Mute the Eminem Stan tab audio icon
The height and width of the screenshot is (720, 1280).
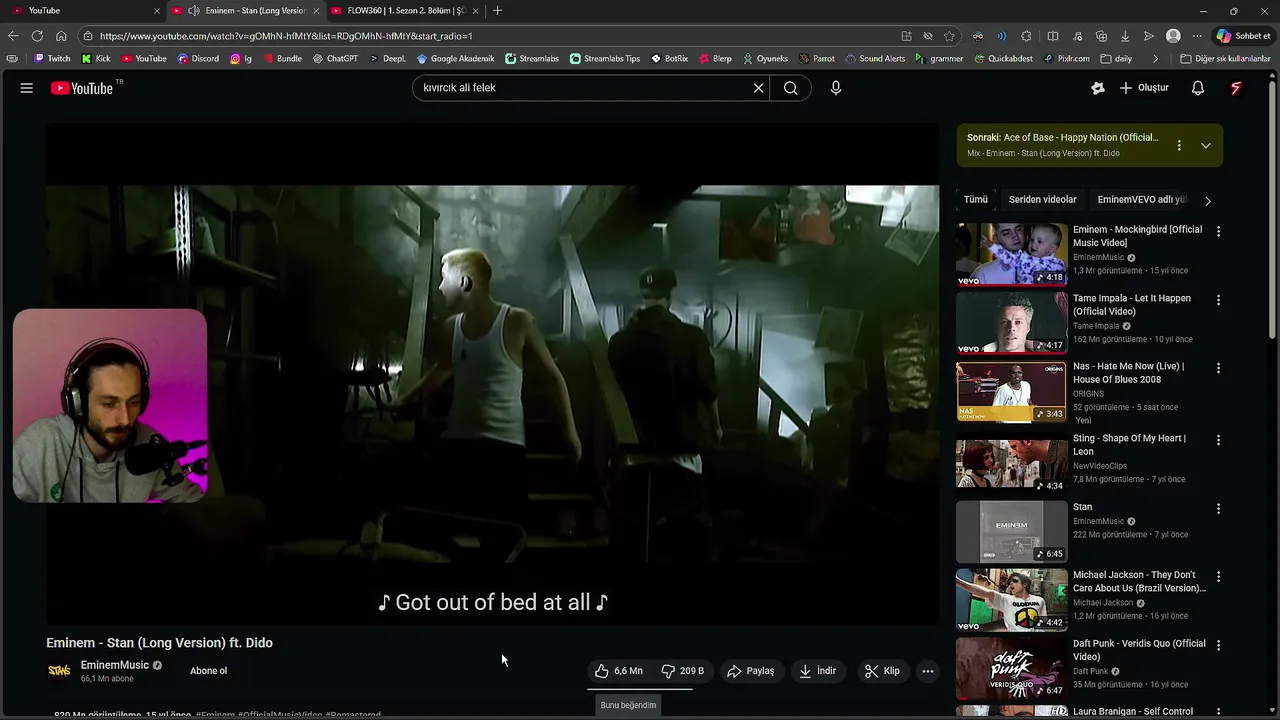pos(194,11)
